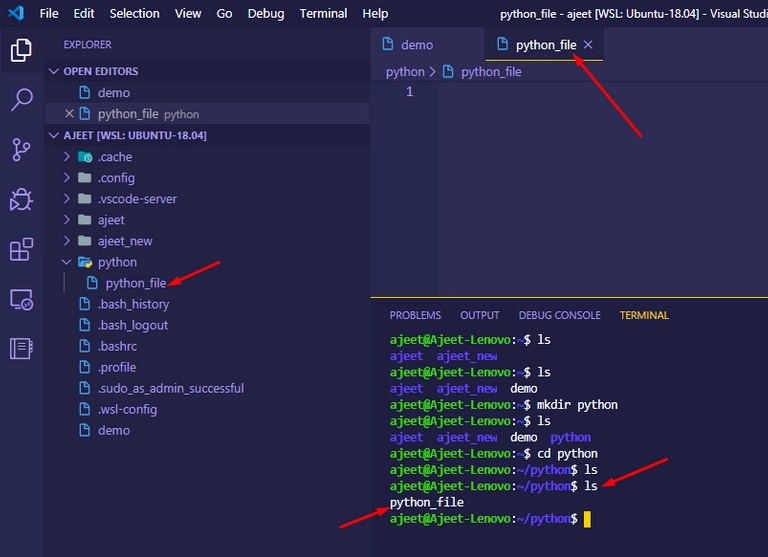Expand the .config folder

coord(67,177)
